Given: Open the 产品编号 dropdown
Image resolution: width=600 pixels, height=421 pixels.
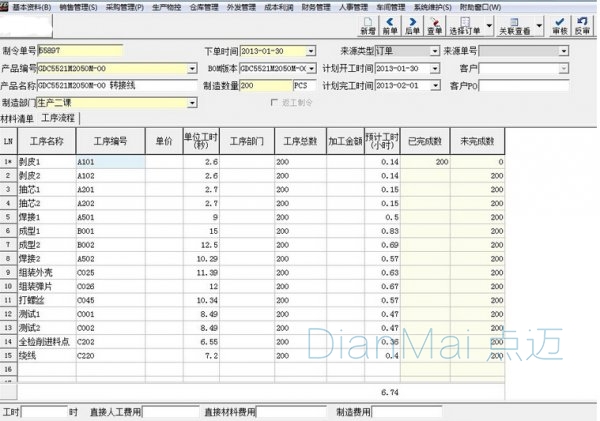Looking at the screenshot, I should point(192,69).
